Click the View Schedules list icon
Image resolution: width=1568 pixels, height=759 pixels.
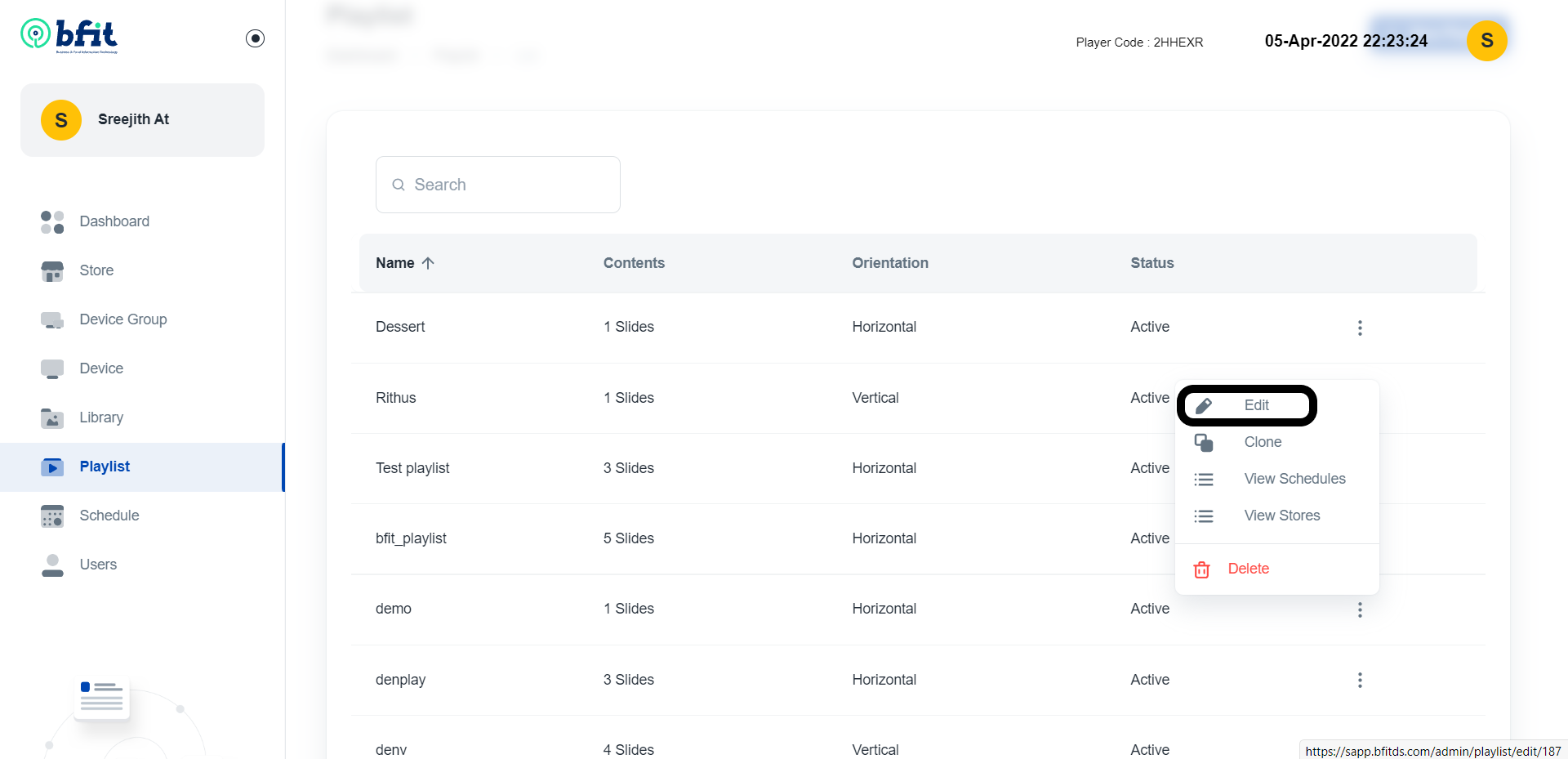tap(1204, 480)
